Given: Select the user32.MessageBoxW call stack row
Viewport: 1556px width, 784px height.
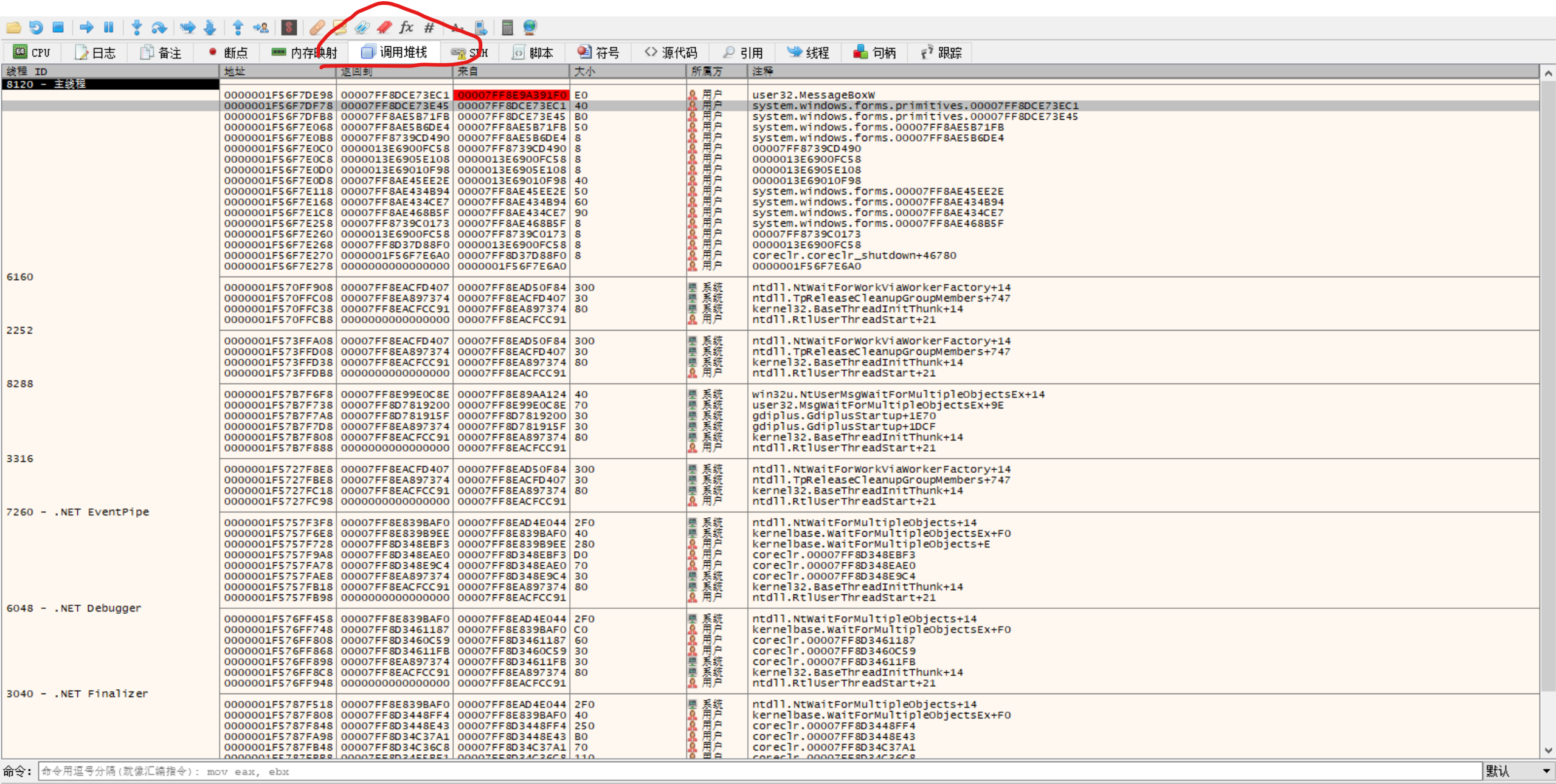Looking at the screenshot, I should 812,95.
